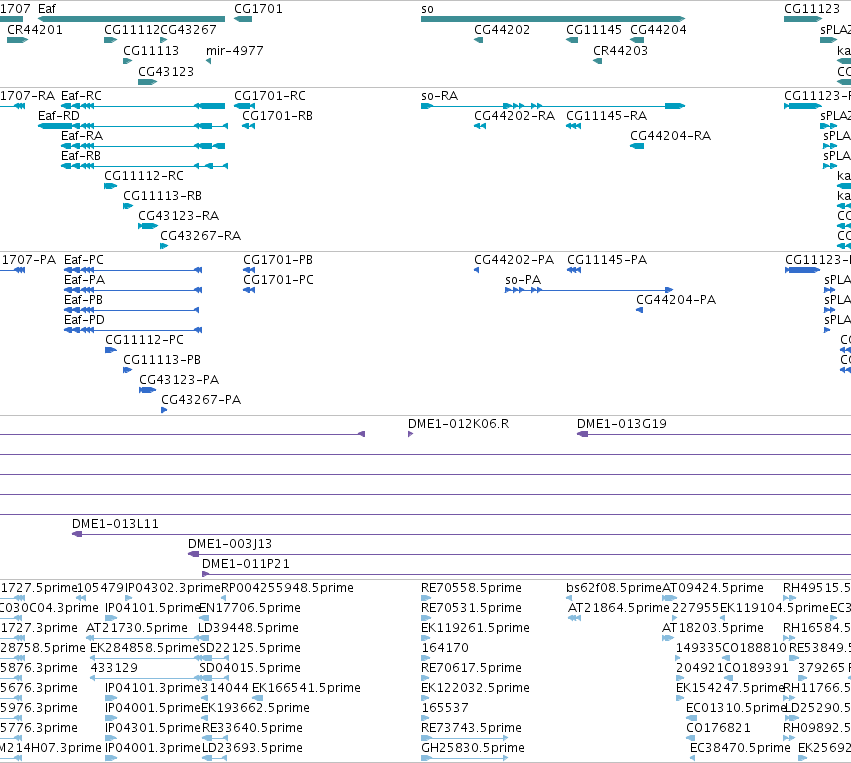Click the DME1-003J13 BAC label

[x=230, y=544]
